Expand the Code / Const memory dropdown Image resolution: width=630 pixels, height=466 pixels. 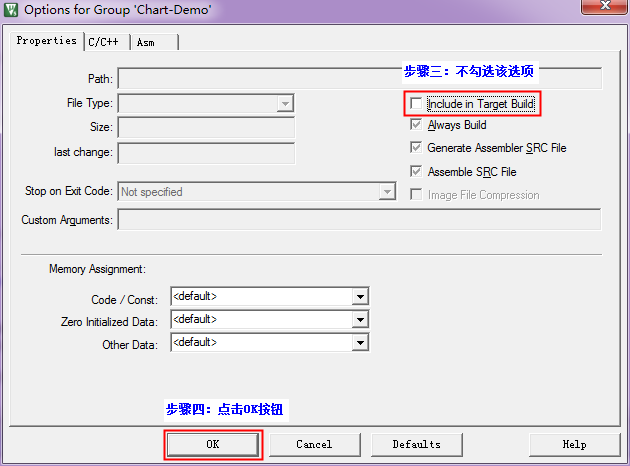coord(360,297)
